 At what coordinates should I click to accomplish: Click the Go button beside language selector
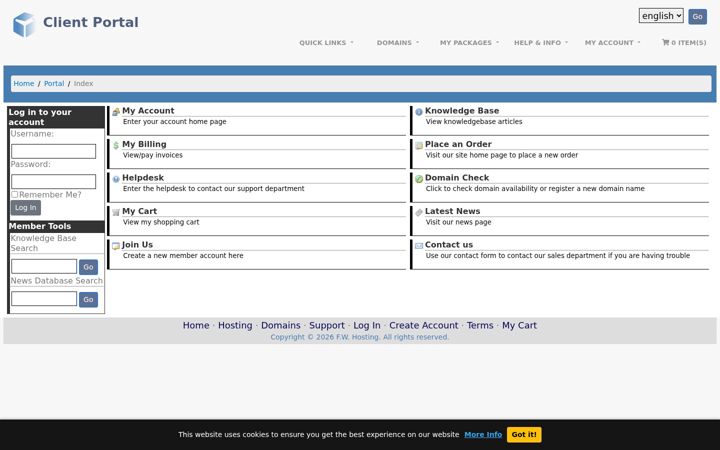pyautogui.click(x=697, y=17)
